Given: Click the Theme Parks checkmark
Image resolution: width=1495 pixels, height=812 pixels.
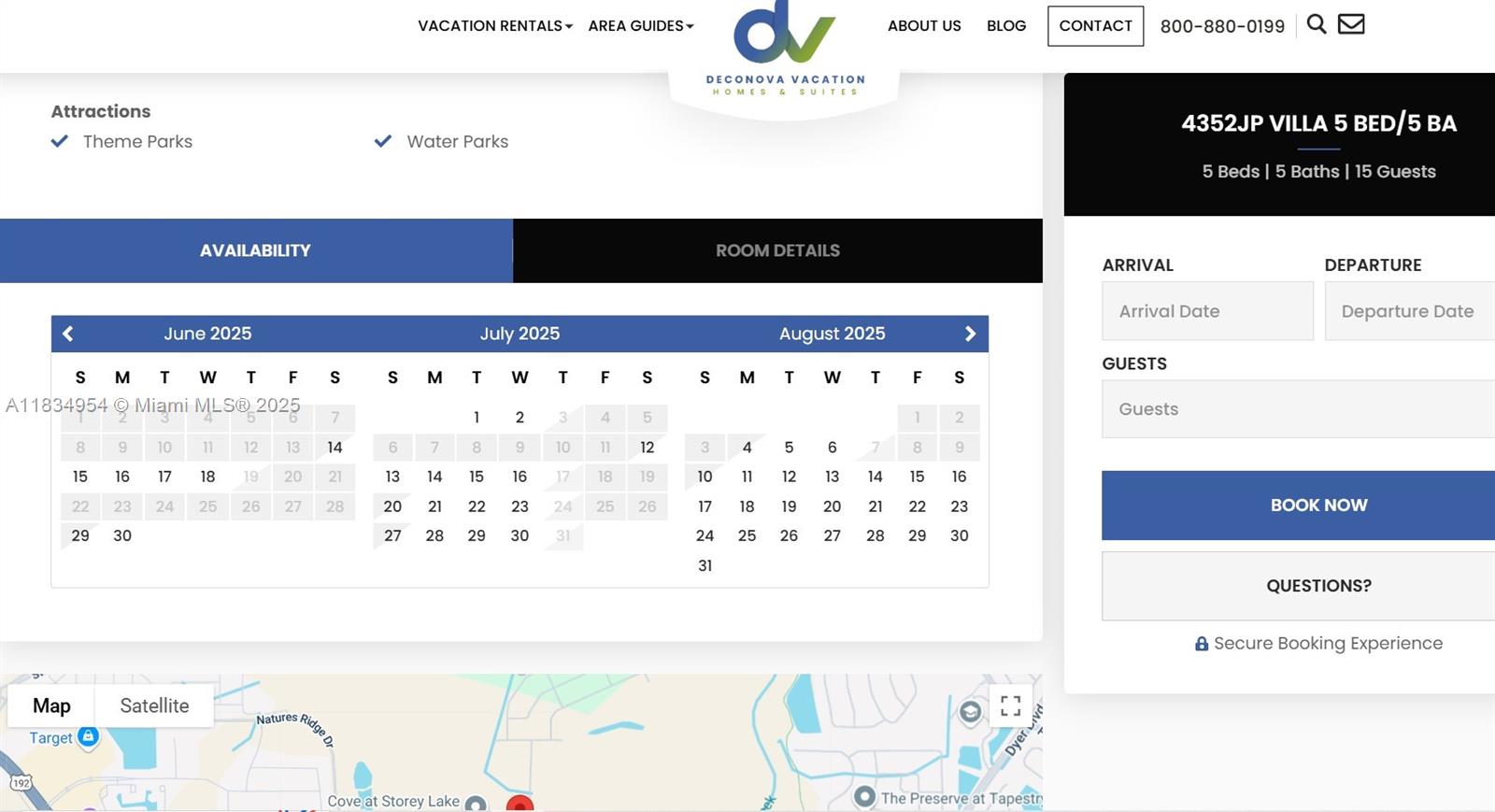Looking at the screenshot, I should coord(60,141).
